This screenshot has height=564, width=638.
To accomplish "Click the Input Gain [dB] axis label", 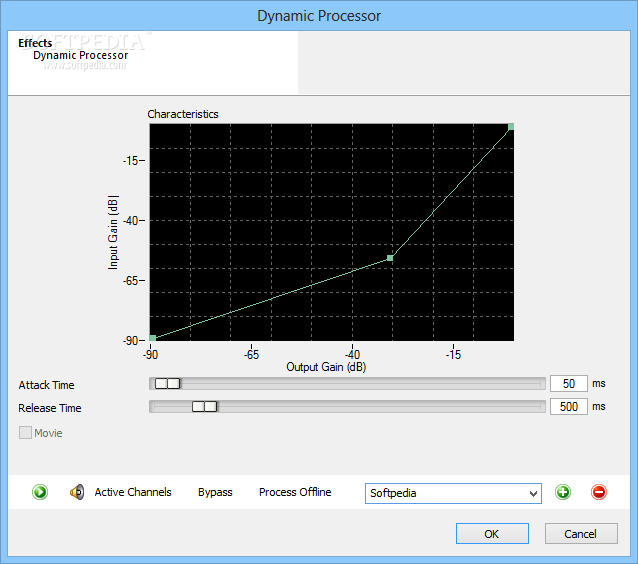I will (113, 232).
